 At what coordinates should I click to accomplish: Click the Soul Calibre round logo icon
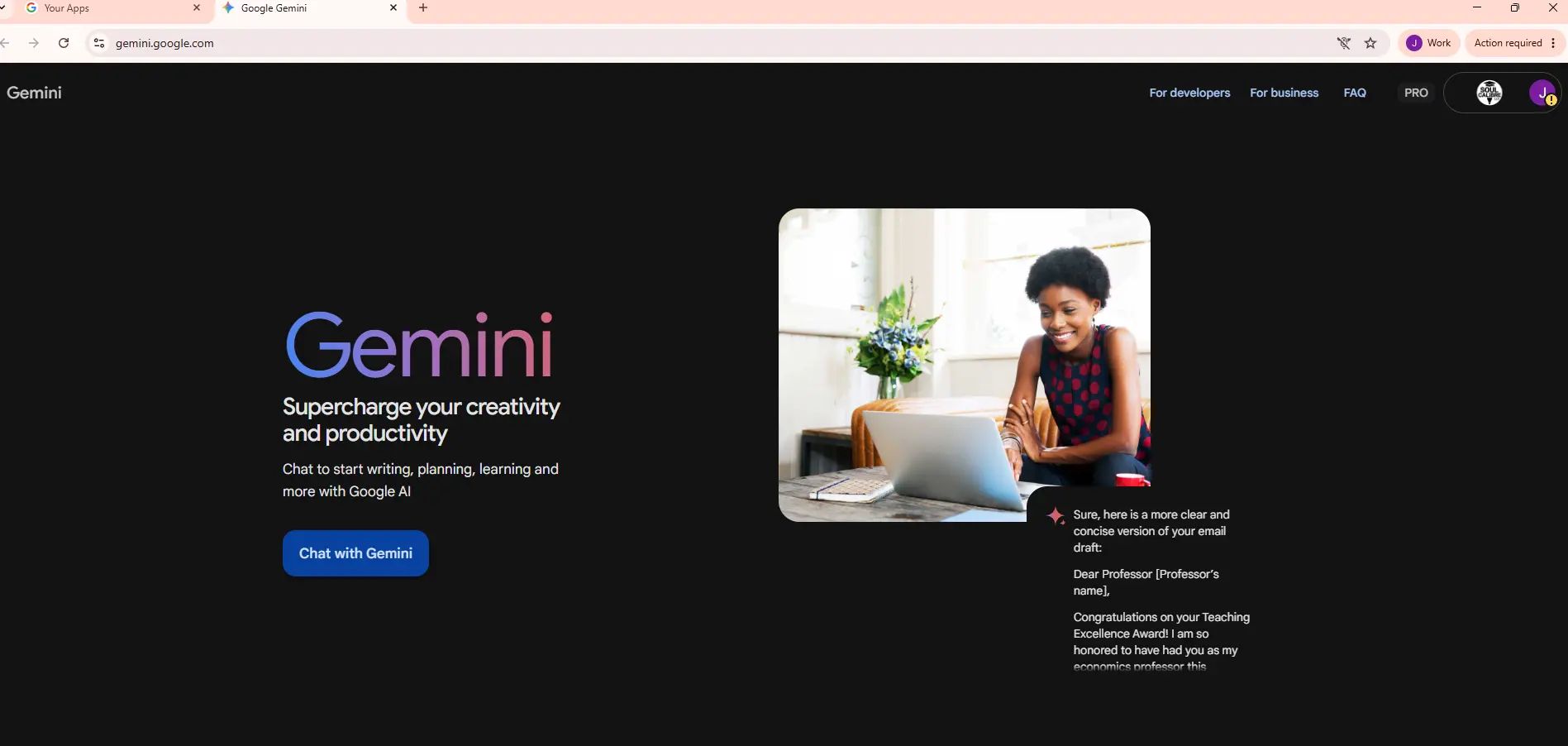[1489, 93]
